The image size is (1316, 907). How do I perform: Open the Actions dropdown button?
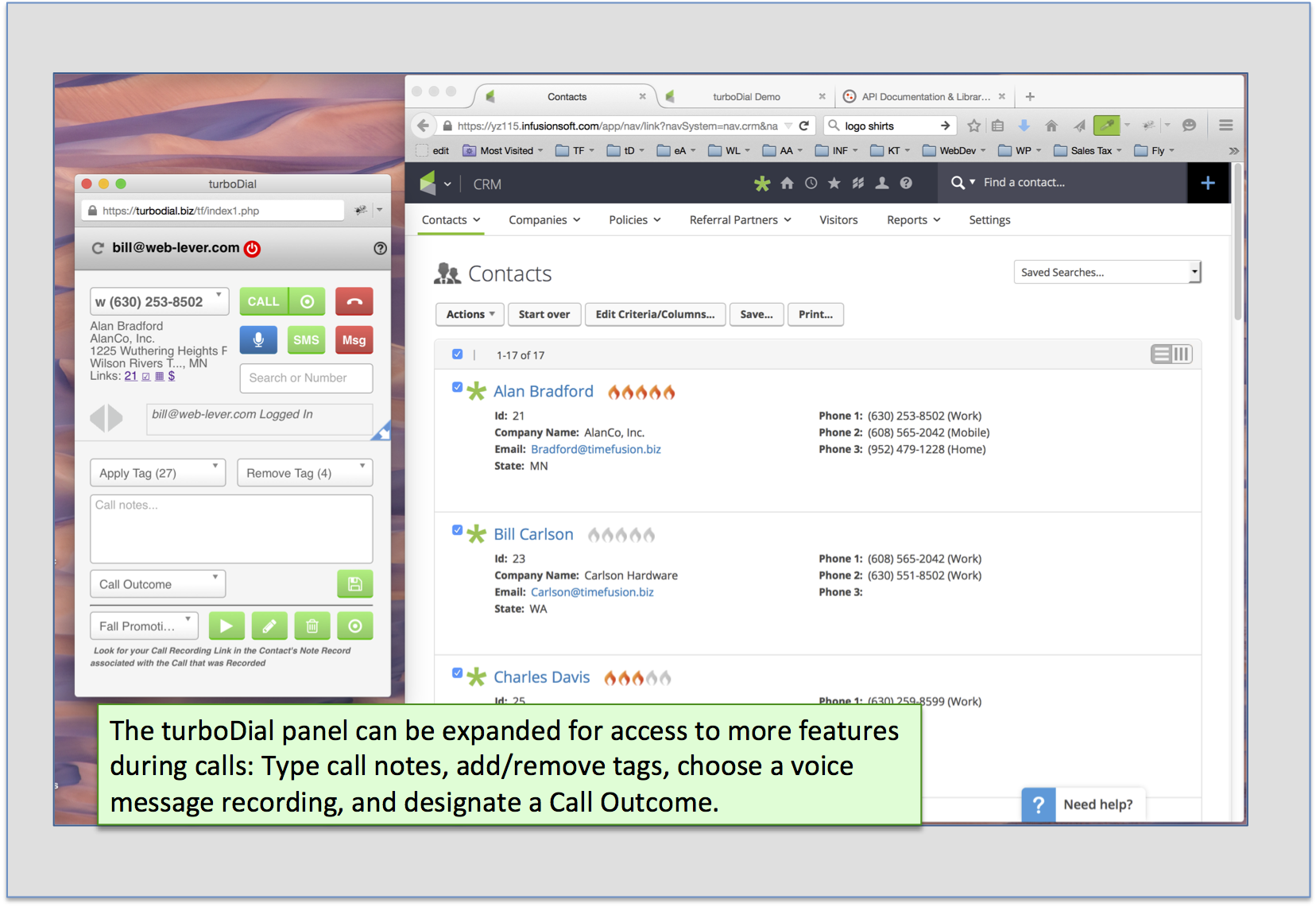[x=470, y=315]
